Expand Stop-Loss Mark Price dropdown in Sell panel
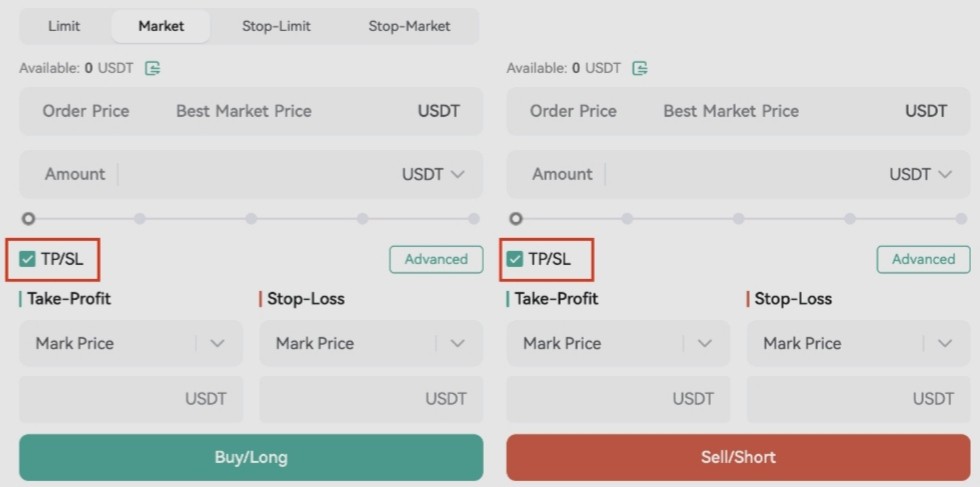Image resolution: width=980 pixels, height=487 pixels. coord(945,343)
